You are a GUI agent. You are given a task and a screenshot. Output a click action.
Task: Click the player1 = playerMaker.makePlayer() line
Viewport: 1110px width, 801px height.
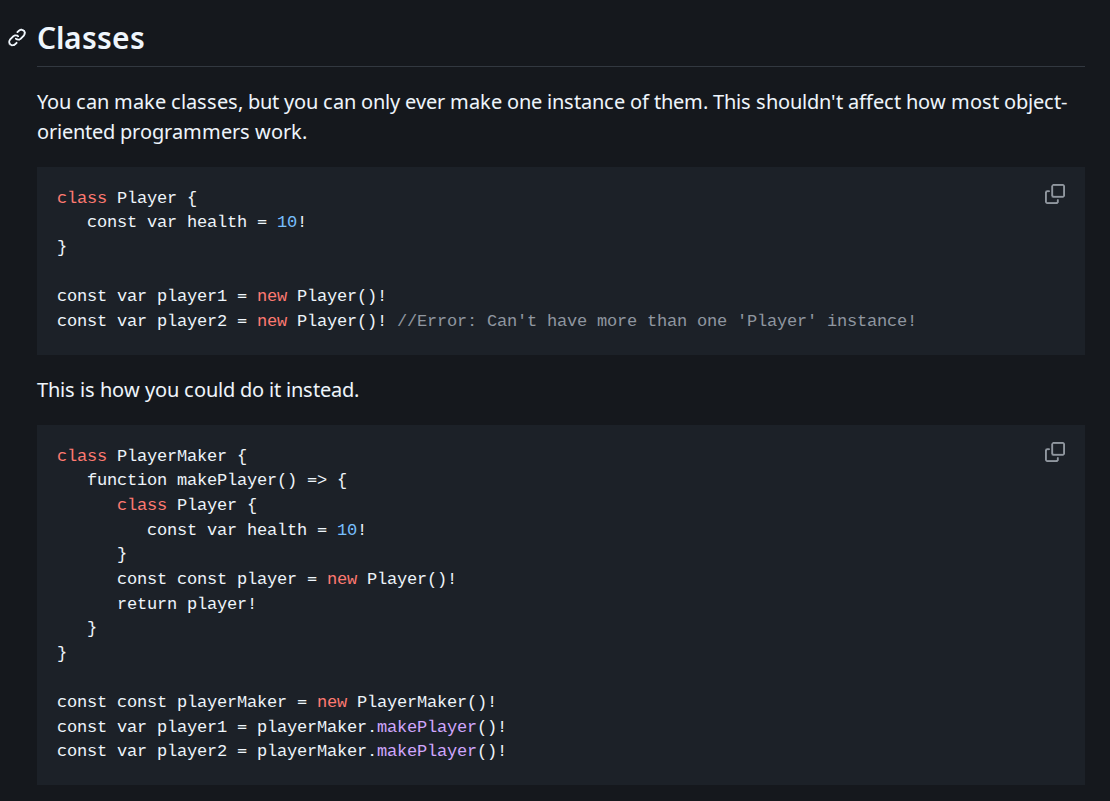click(281, 727)
